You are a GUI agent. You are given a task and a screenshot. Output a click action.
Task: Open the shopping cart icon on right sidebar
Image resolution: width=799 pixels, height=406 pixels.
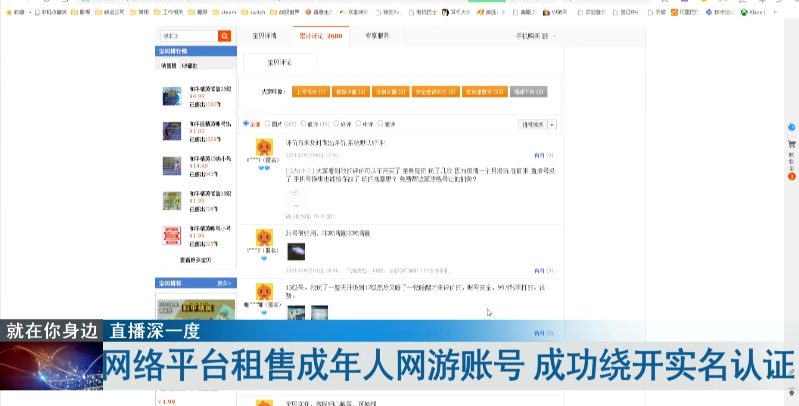791,145
